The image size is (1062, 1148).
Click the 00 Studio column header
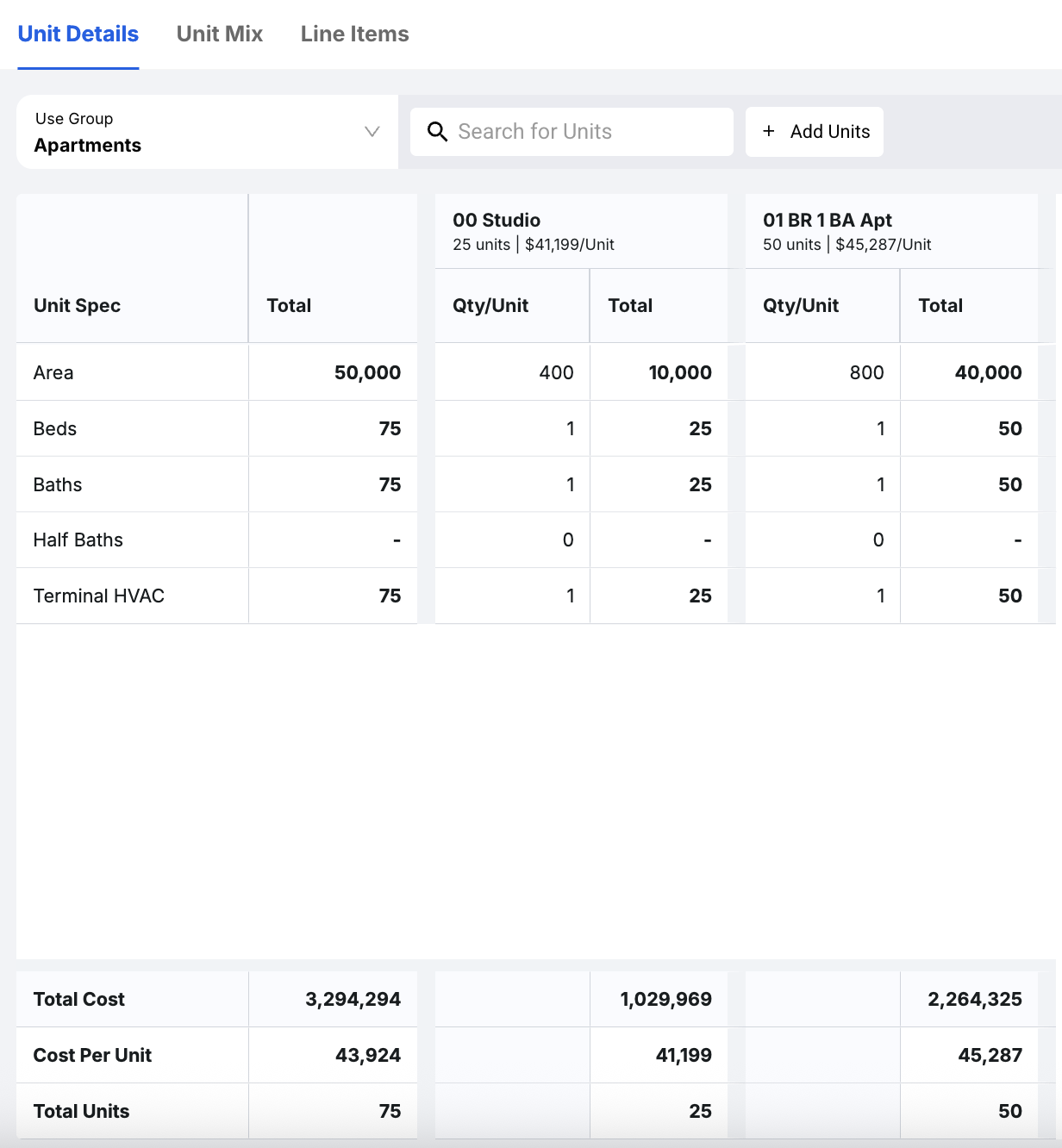[x=497, y=221]
